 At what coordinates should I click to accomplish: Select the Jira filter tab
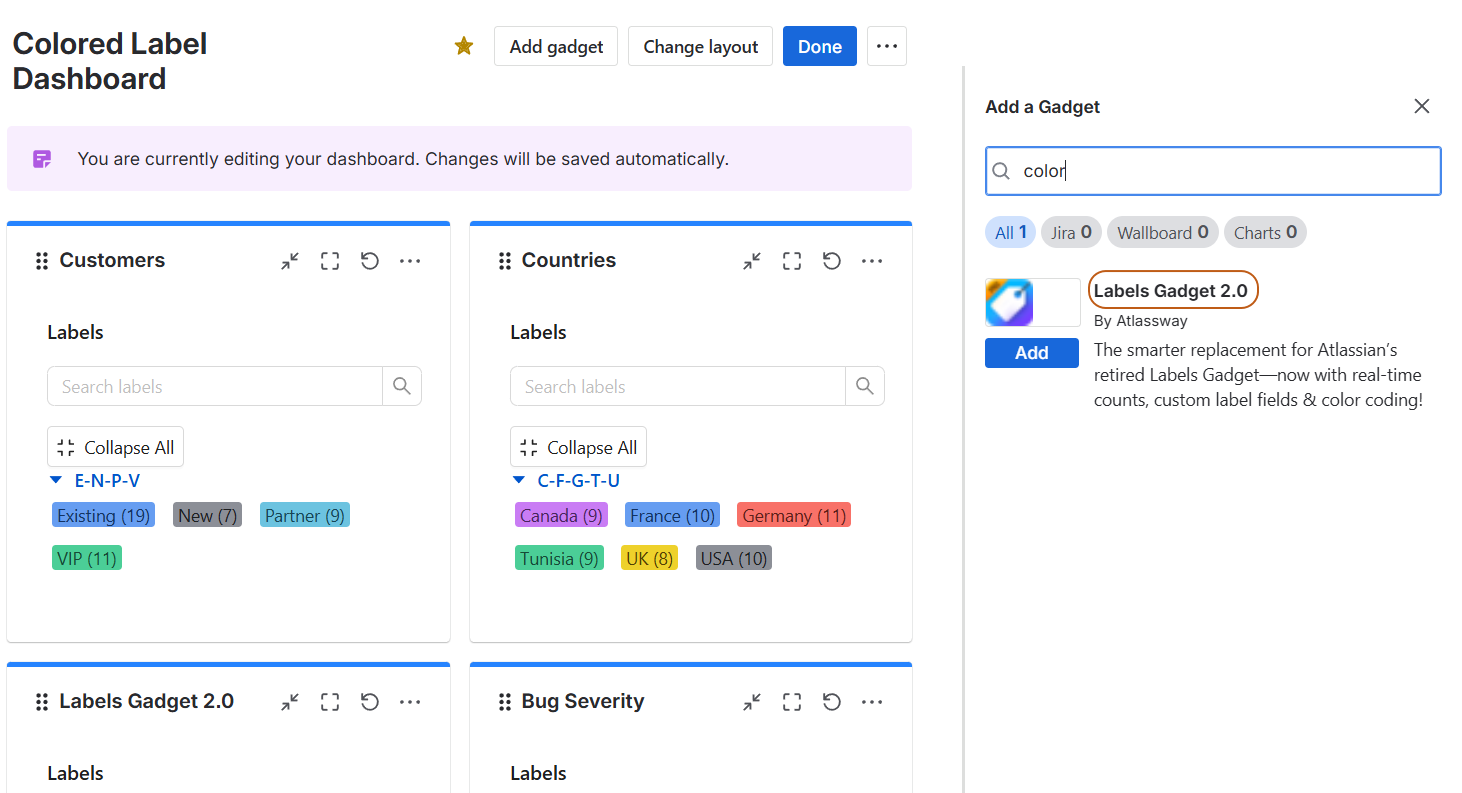1071,233
